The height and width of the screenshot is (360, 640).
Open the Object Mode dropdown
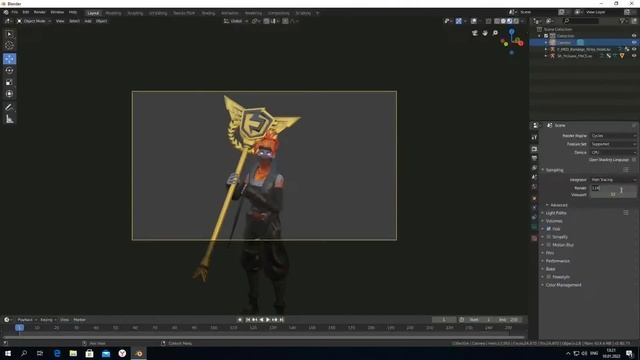click(x=34, y=21)
